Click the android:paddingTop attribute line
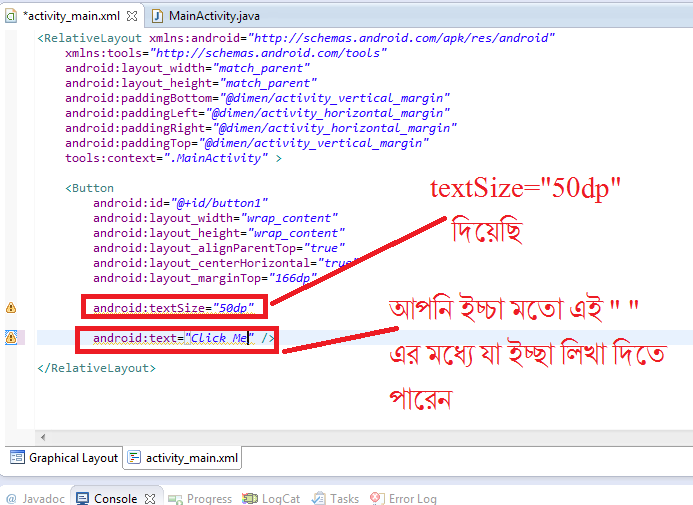Viewport: 693px width, 505px height. (x=247, y=143)
